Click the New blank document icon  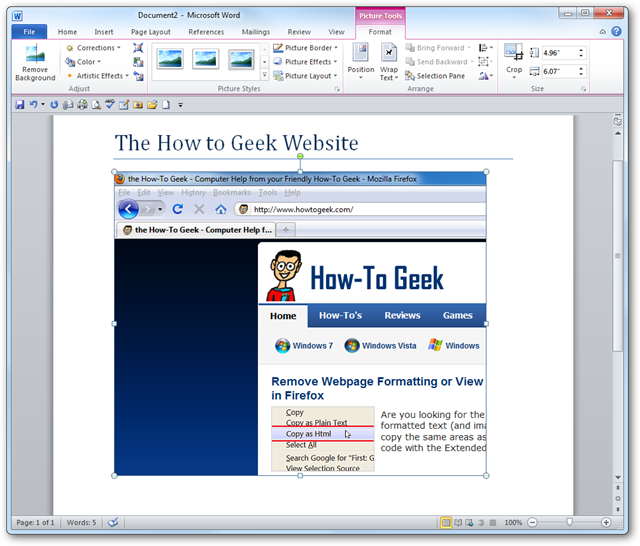pyautogui.click(x=166, y=105)
